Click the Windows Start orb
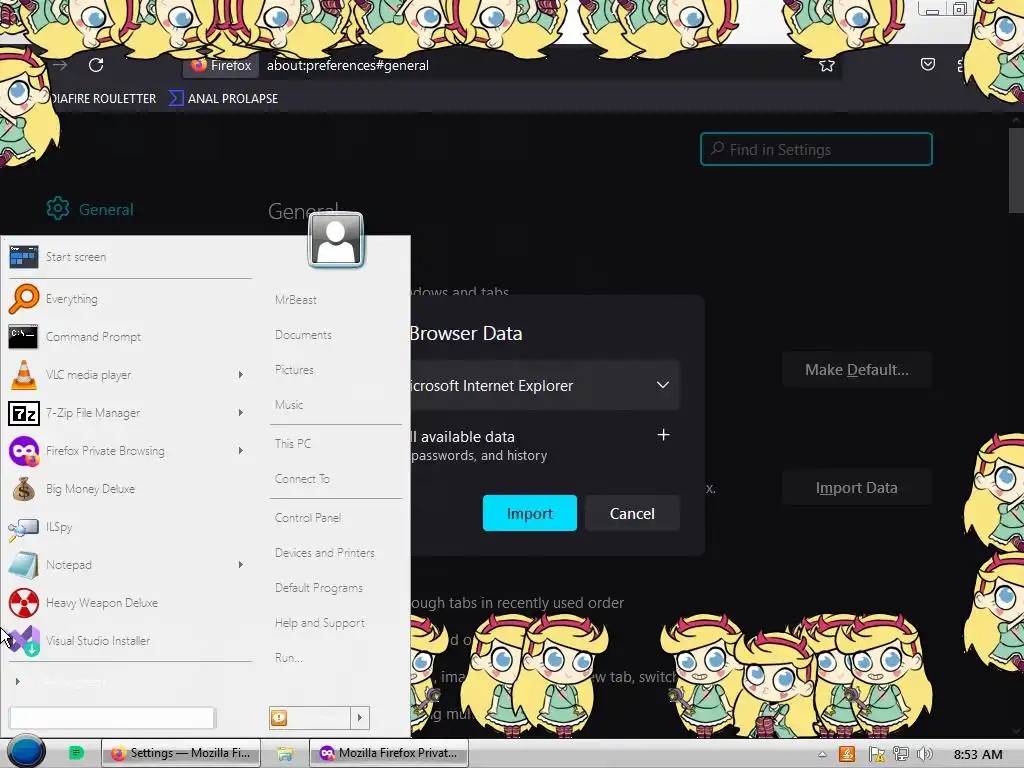 pos(25,752)
